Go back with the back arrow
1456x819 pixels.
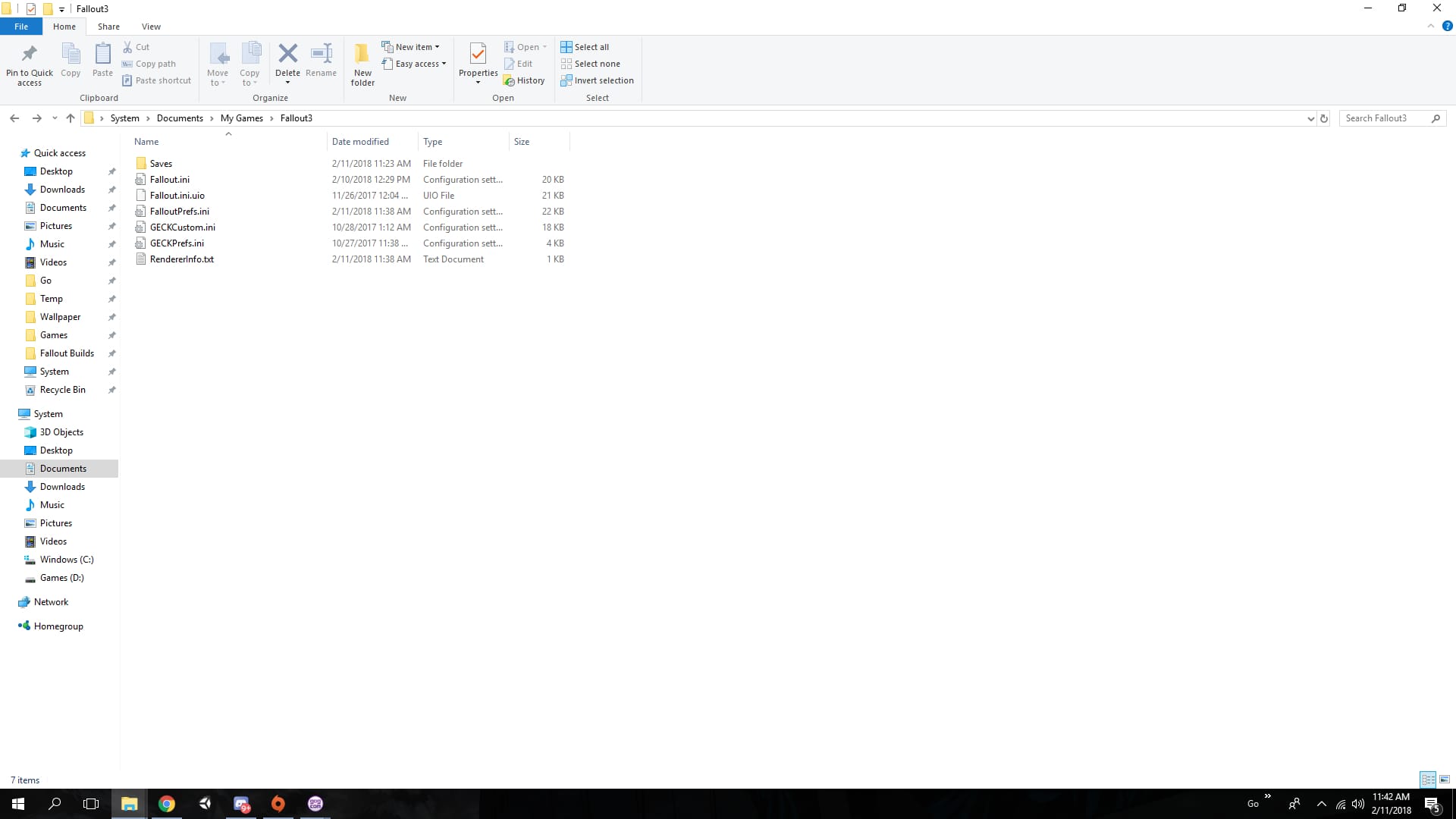click(14, 118)
